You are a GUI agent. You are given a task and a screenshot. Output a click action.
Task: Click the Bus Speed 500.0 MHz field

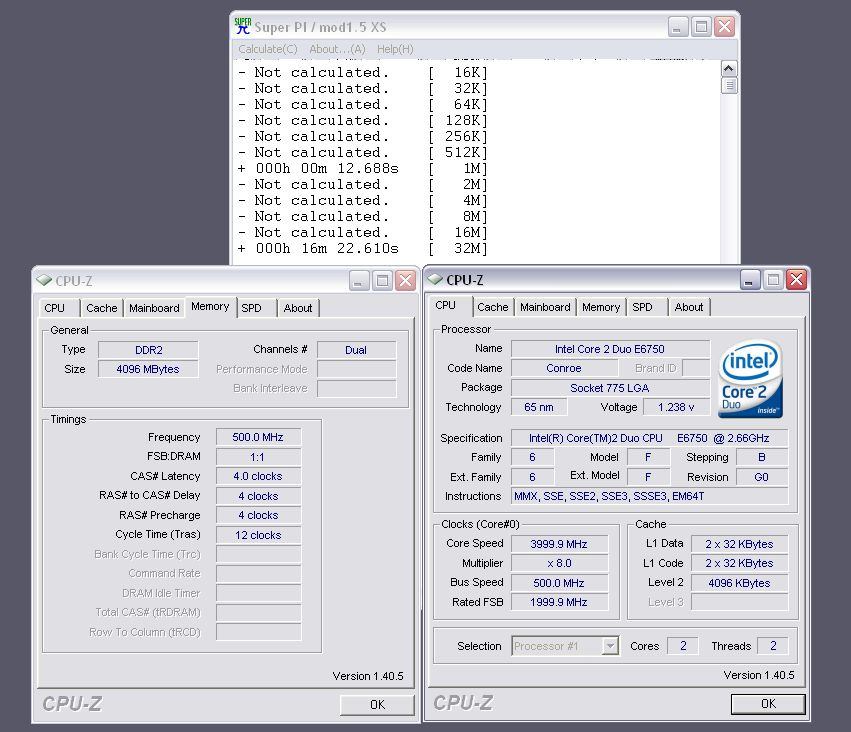(559, 583)
